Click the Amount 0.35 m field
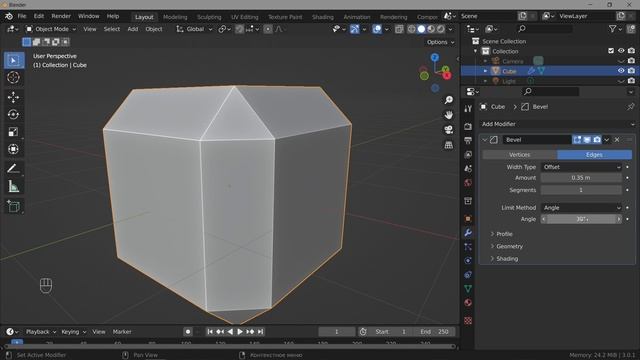Screen dimensions: 640x360 point(581,178)
